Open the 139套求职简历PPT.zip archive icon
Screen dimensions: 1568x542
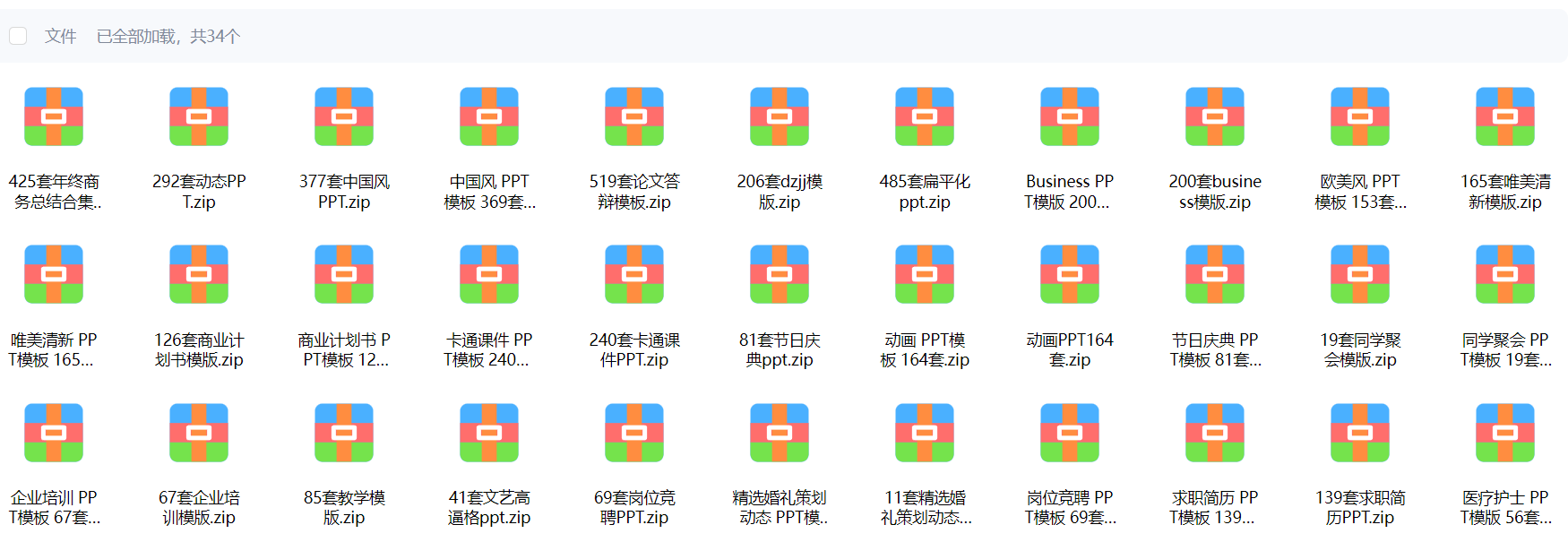click(x=1360, y=433)
